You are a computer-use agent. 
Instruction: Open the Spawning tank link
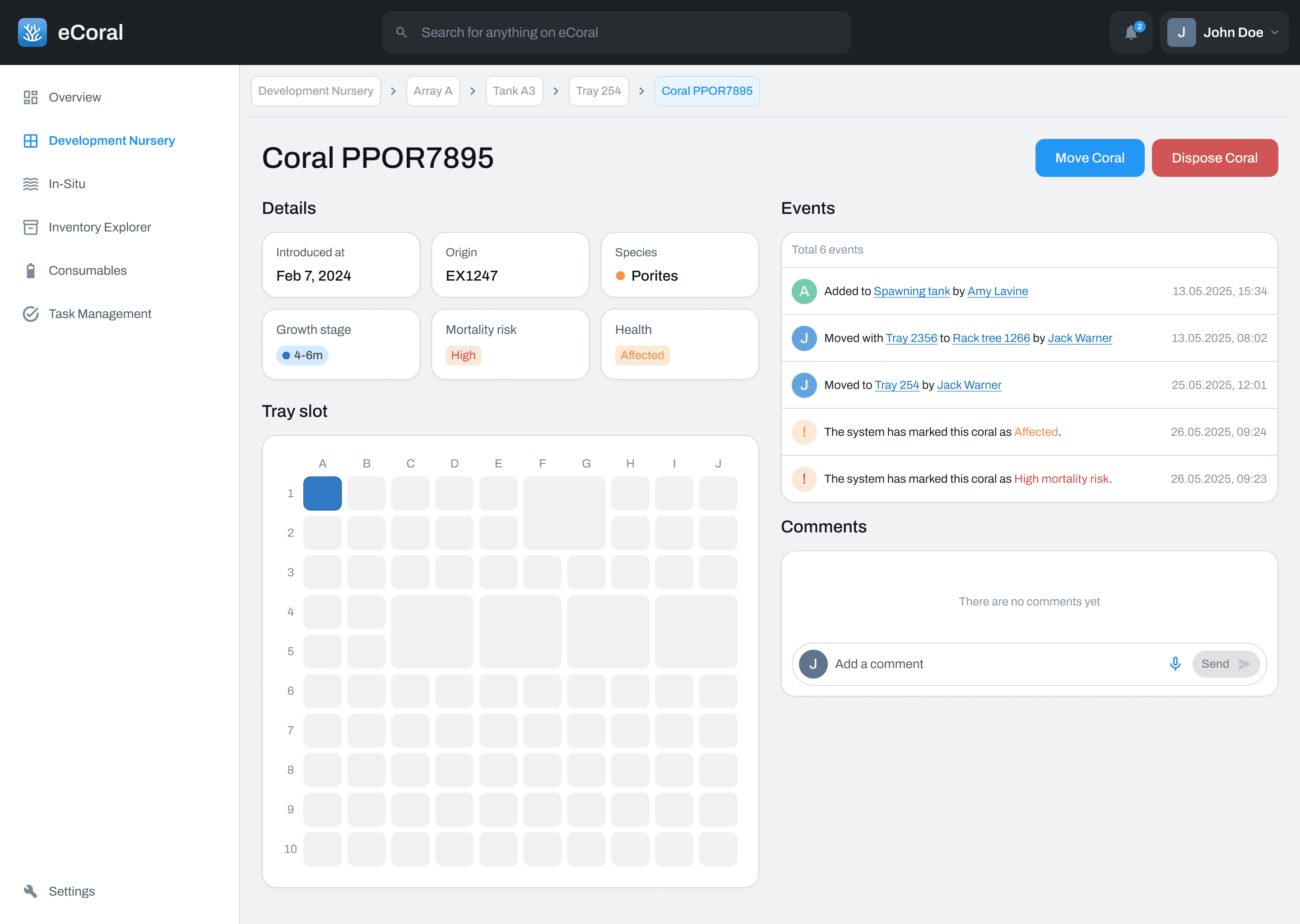[911, 291]
